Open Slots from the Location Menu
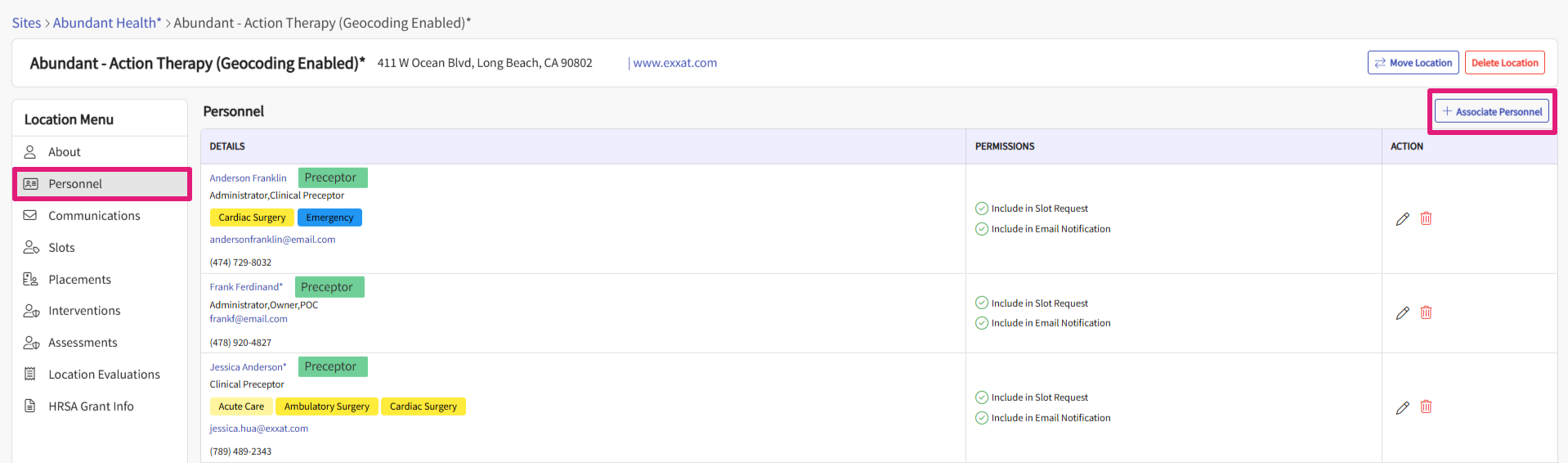The width and height of the screenshot is (1568, 463). coord(61,248)
